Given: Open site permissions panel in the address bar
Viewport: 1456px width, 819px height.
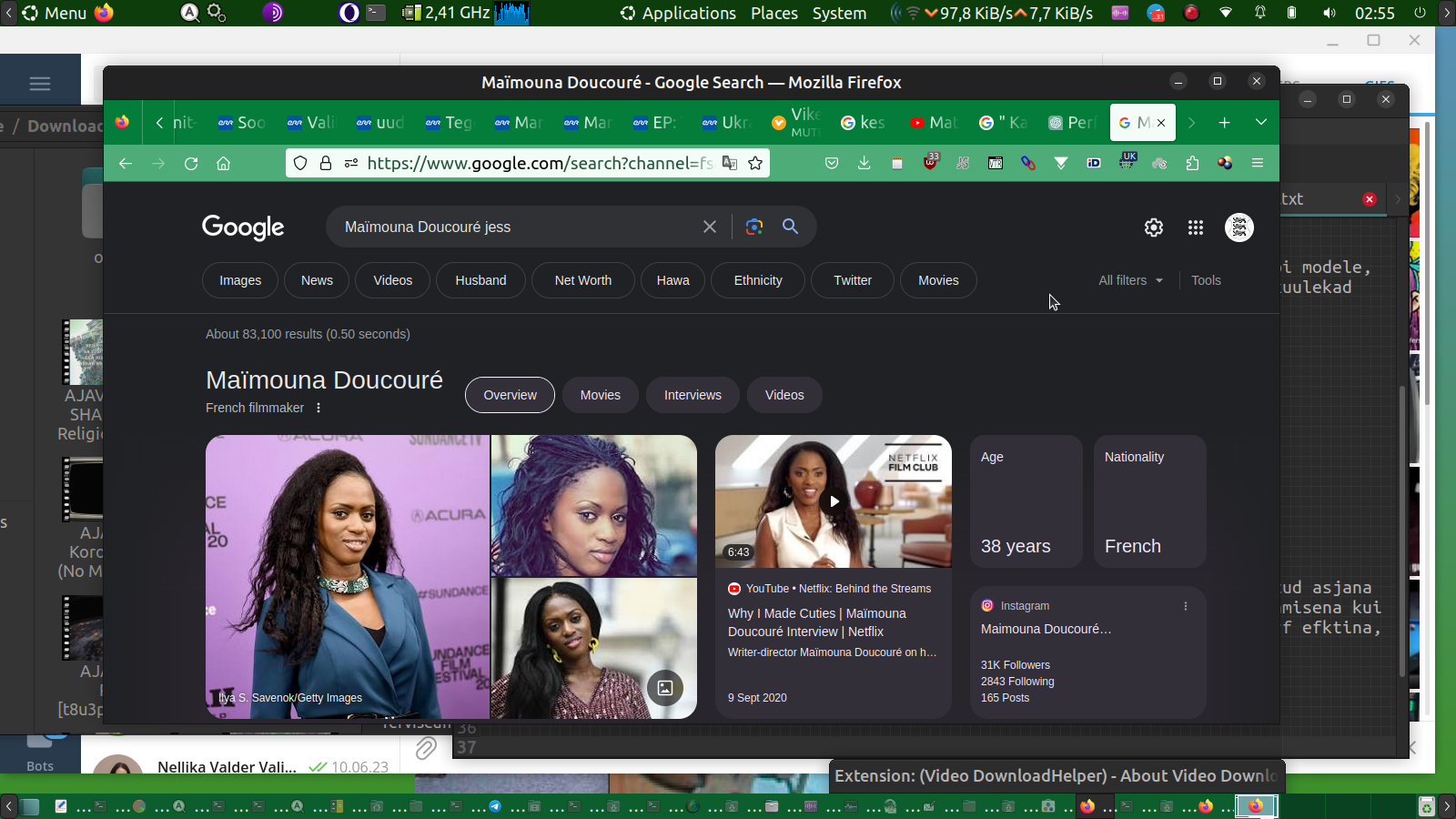Looking at the screenshot, I should 351,163.
